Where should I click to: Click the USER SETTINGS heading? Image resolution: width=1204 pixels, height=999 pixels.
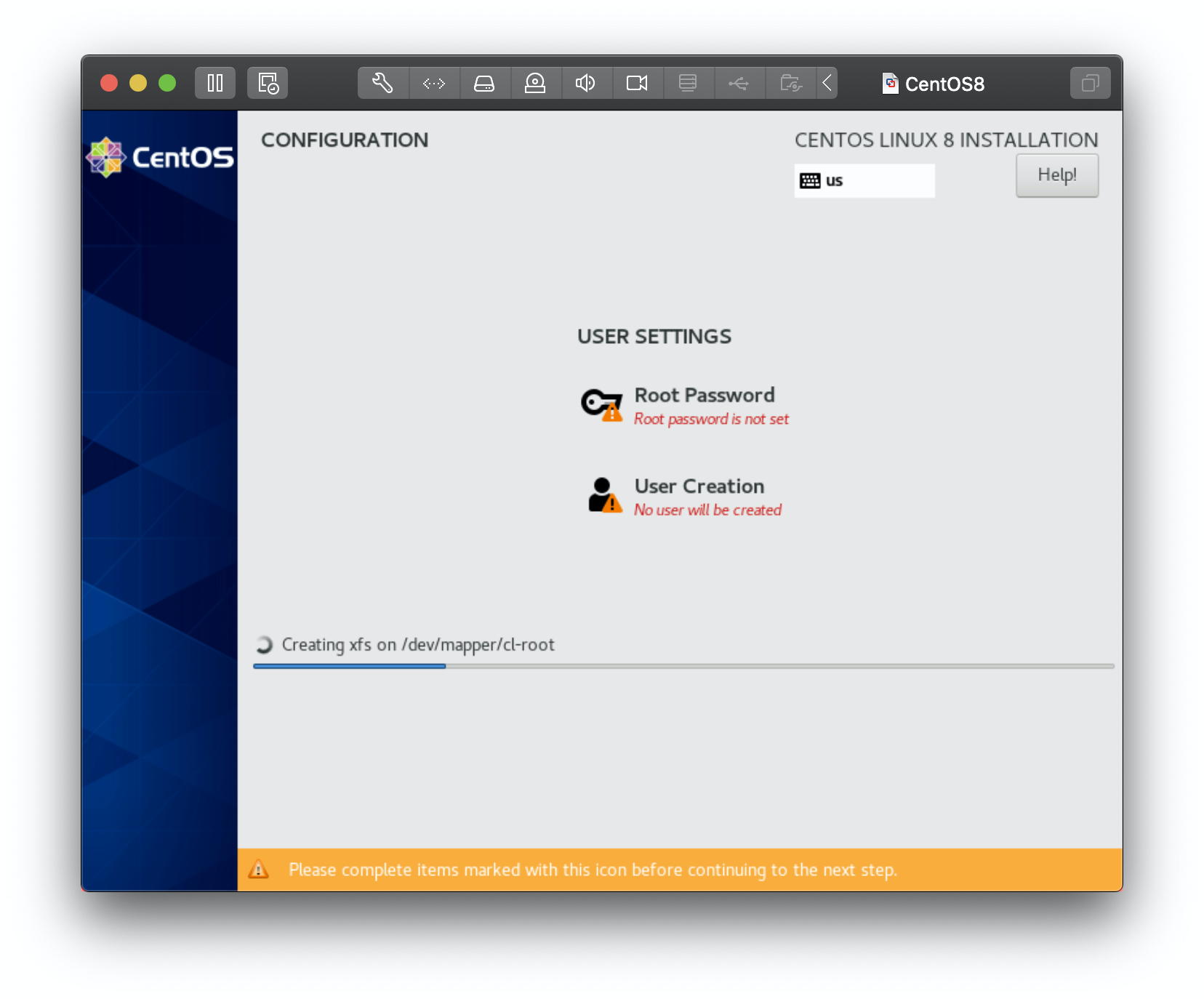tap(654, 337)
